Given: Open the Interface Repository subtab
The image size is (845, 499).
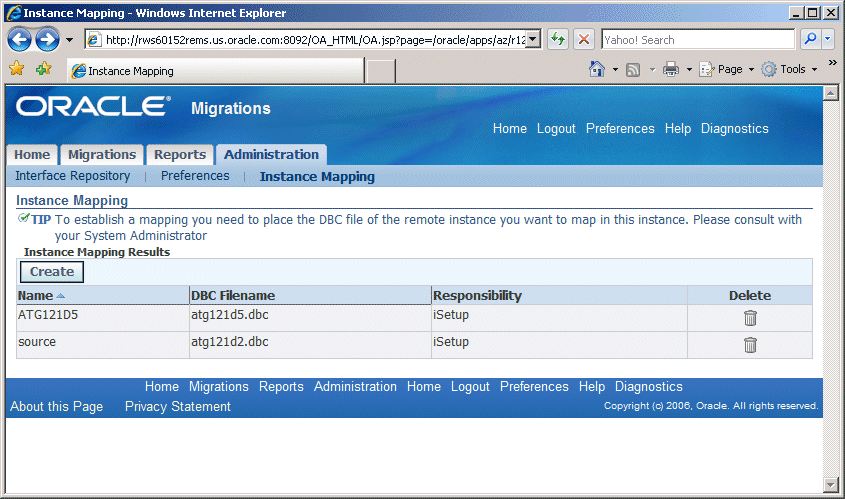Looking at the screenshot, I should (72, 176).
